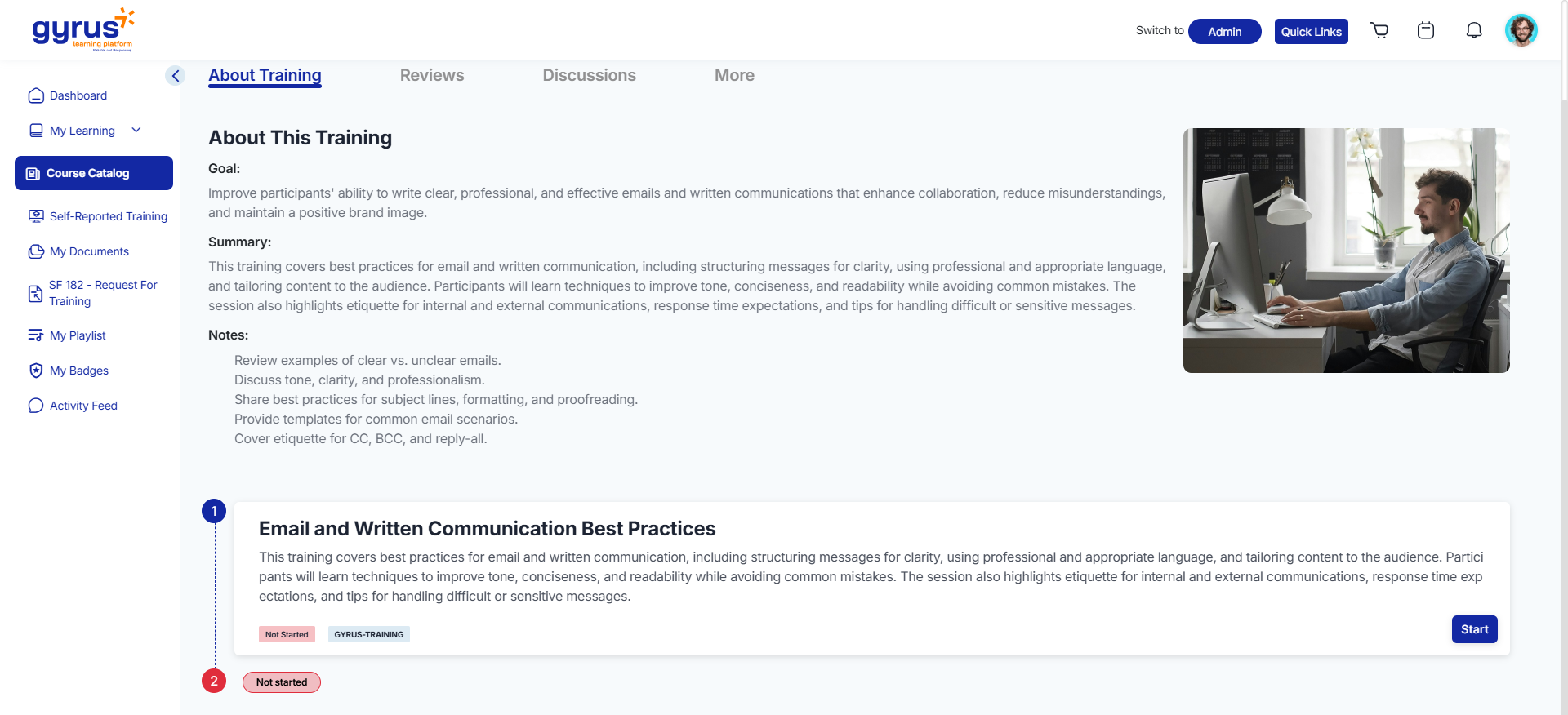Open the calendar icon in header
Image resolution: width=1568 pixels, height=715 pixels.
click(1426, 31)
